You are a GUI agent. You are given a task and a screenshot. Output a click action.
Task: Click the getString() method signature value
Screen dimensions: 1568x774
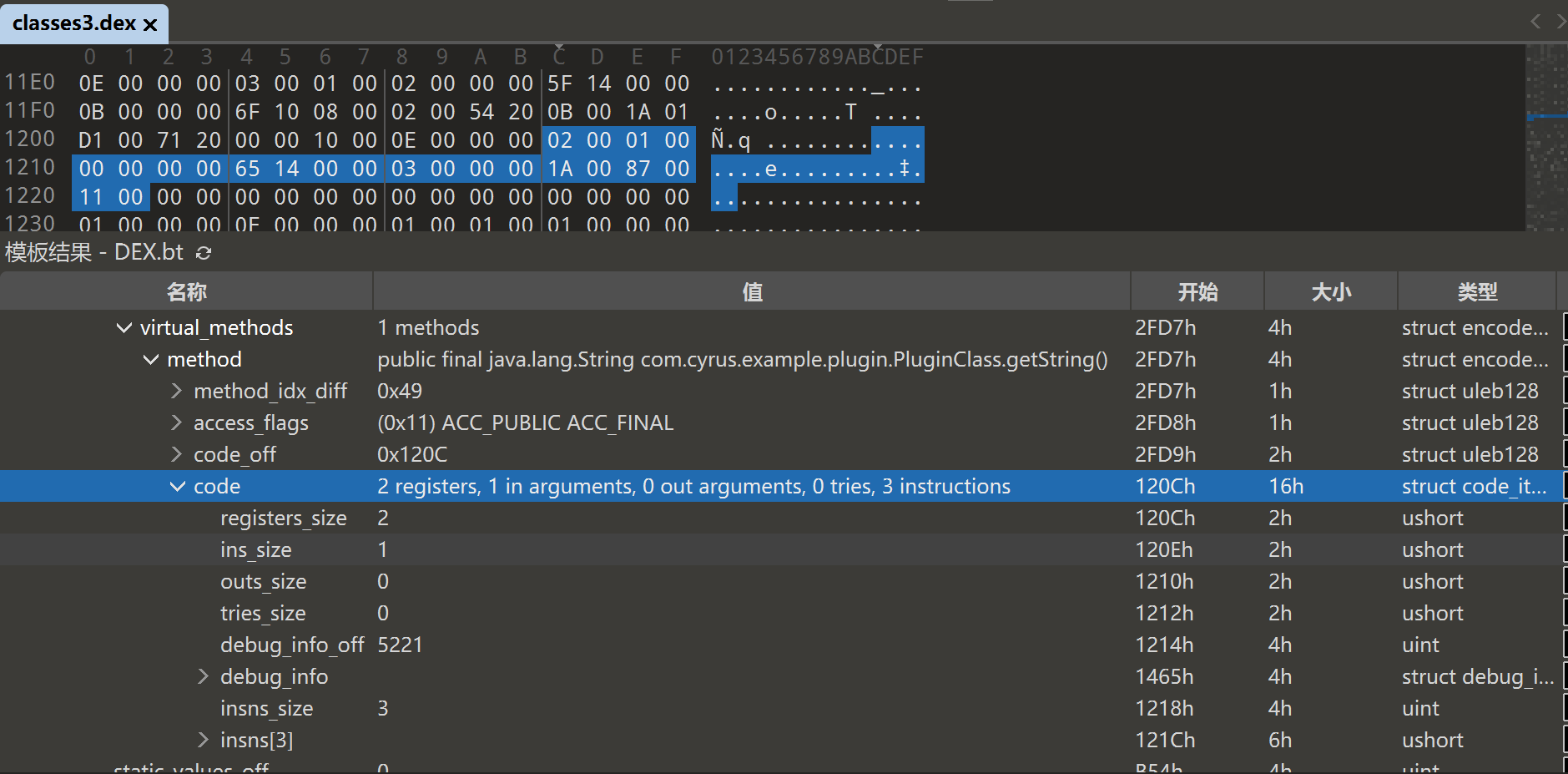(743, 360)
